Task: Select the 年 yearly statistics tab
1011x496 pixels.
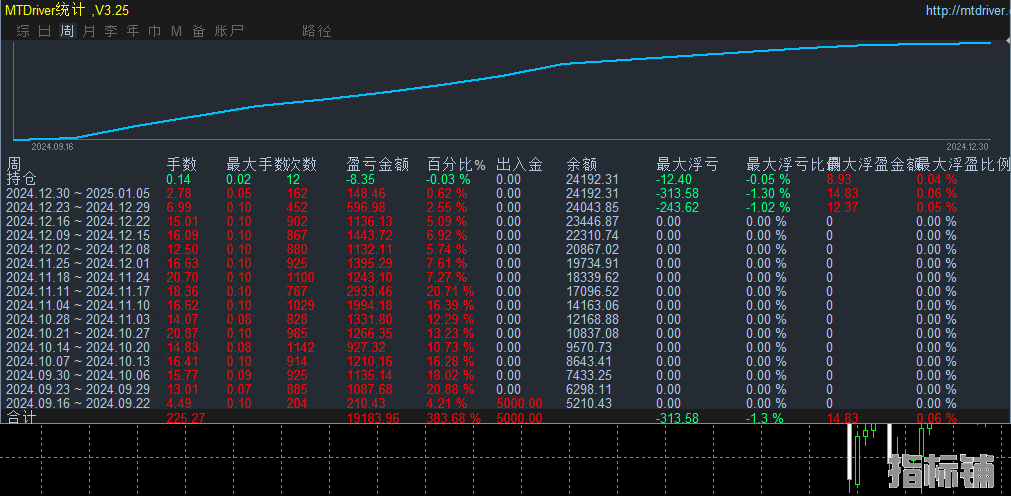Action: (x=133, y=31)
